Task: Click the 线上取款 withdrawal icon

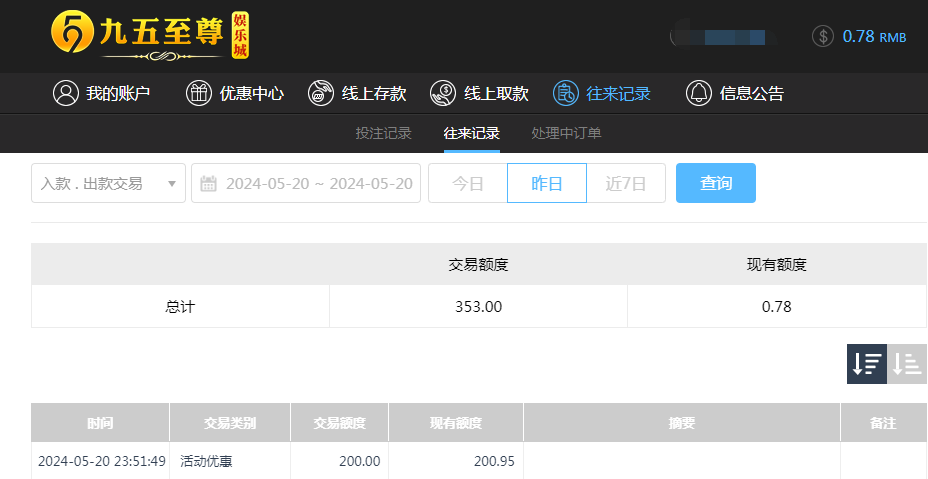Action: (443, 93)
